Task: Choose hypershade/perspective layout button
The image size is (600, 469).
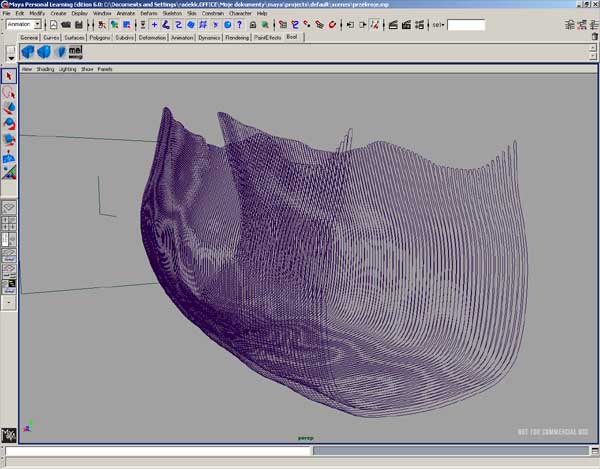Action: [x=9, y=270]
